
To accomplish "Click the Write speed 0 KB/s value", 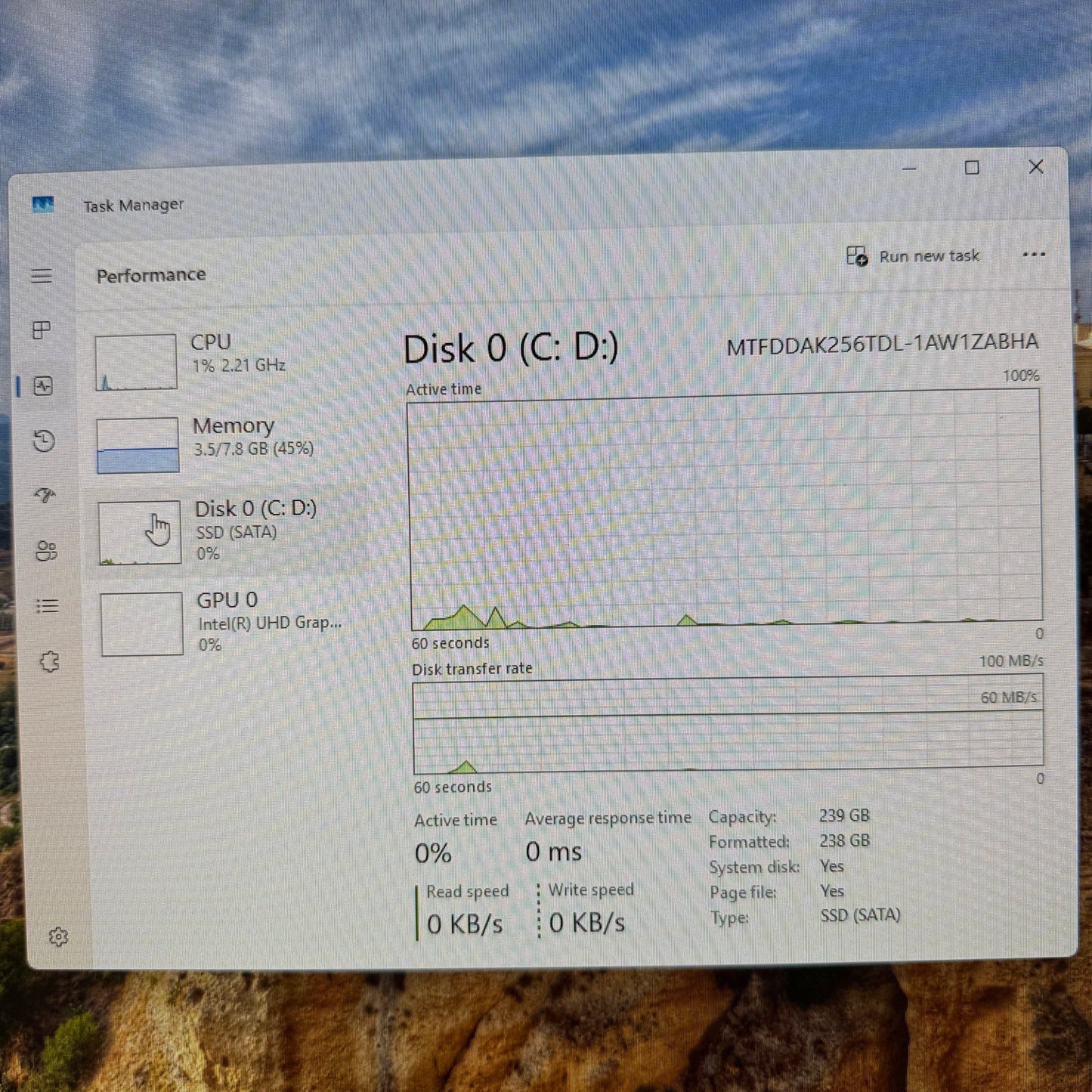I will coord(587,922).
